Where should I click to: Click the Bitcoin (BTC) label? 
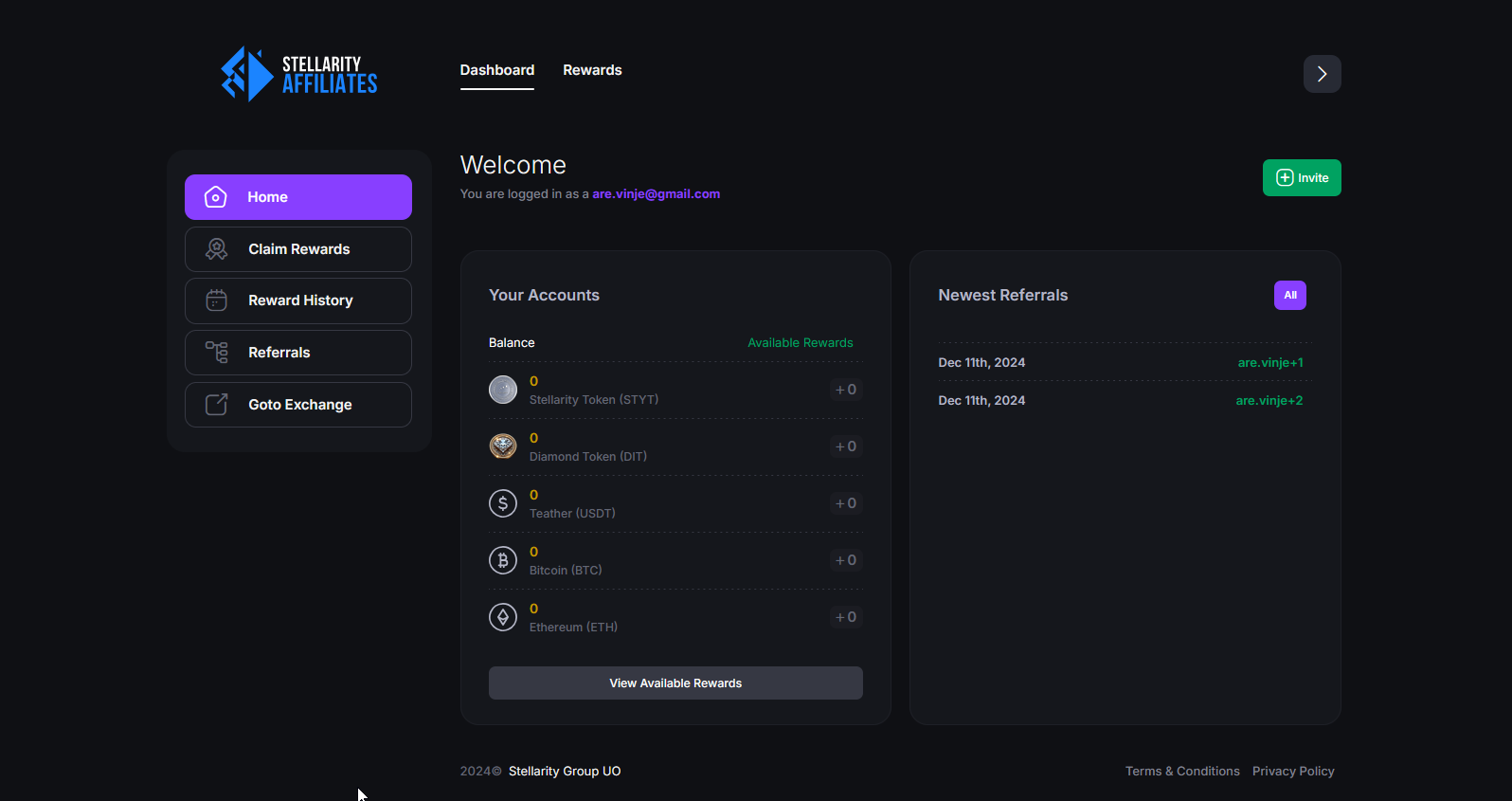(x=566, y=571)
